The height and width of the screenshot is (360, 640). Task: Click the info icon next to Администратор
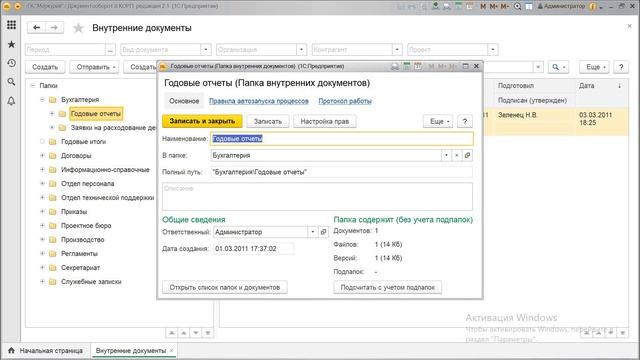click(592, 6)
